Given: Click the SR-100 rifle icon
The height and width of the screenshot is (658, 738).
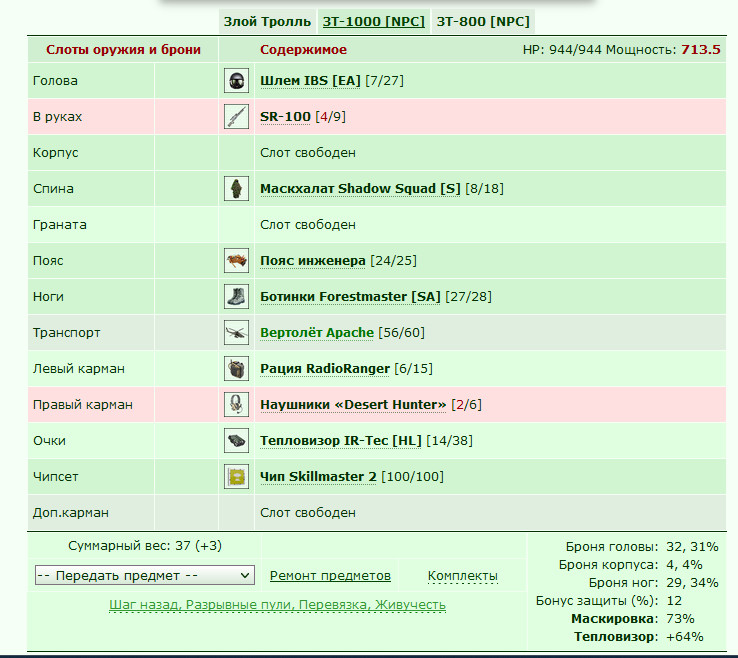Looking at the screenshot, I should coord(236,117).
